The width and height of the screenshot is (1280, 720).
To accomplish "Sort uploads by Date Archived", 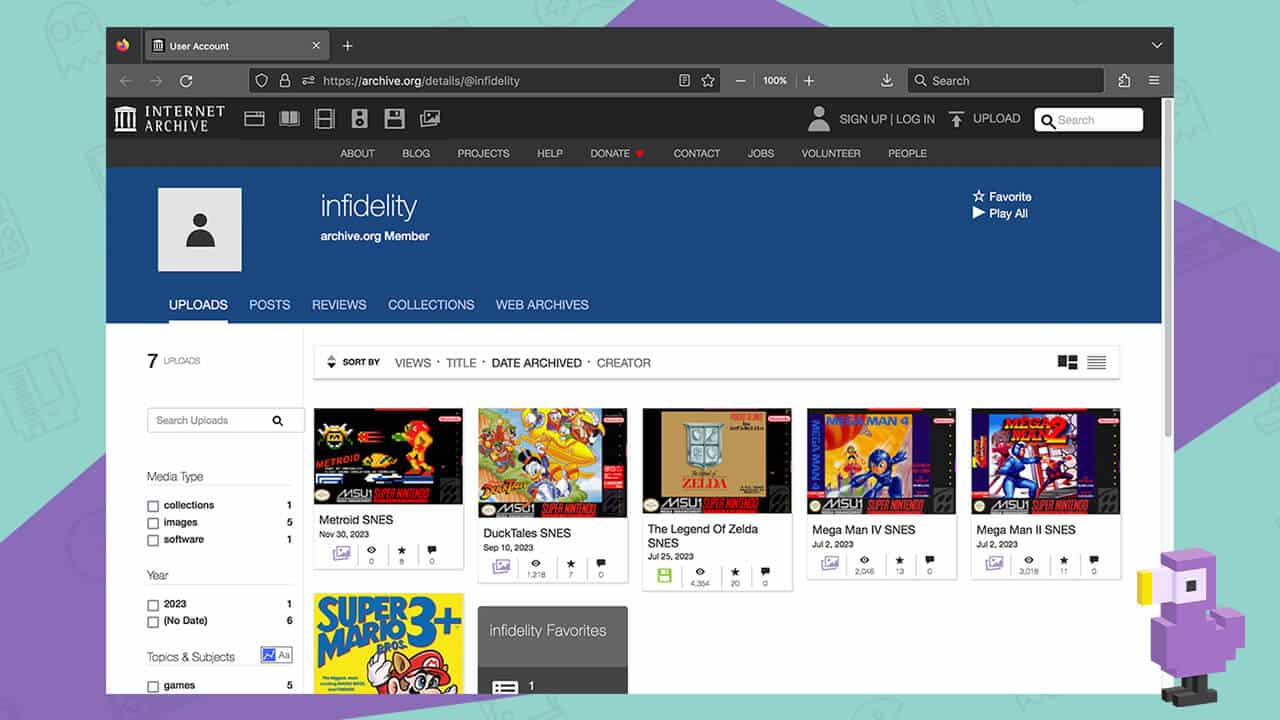I will [x=537, y=363].
